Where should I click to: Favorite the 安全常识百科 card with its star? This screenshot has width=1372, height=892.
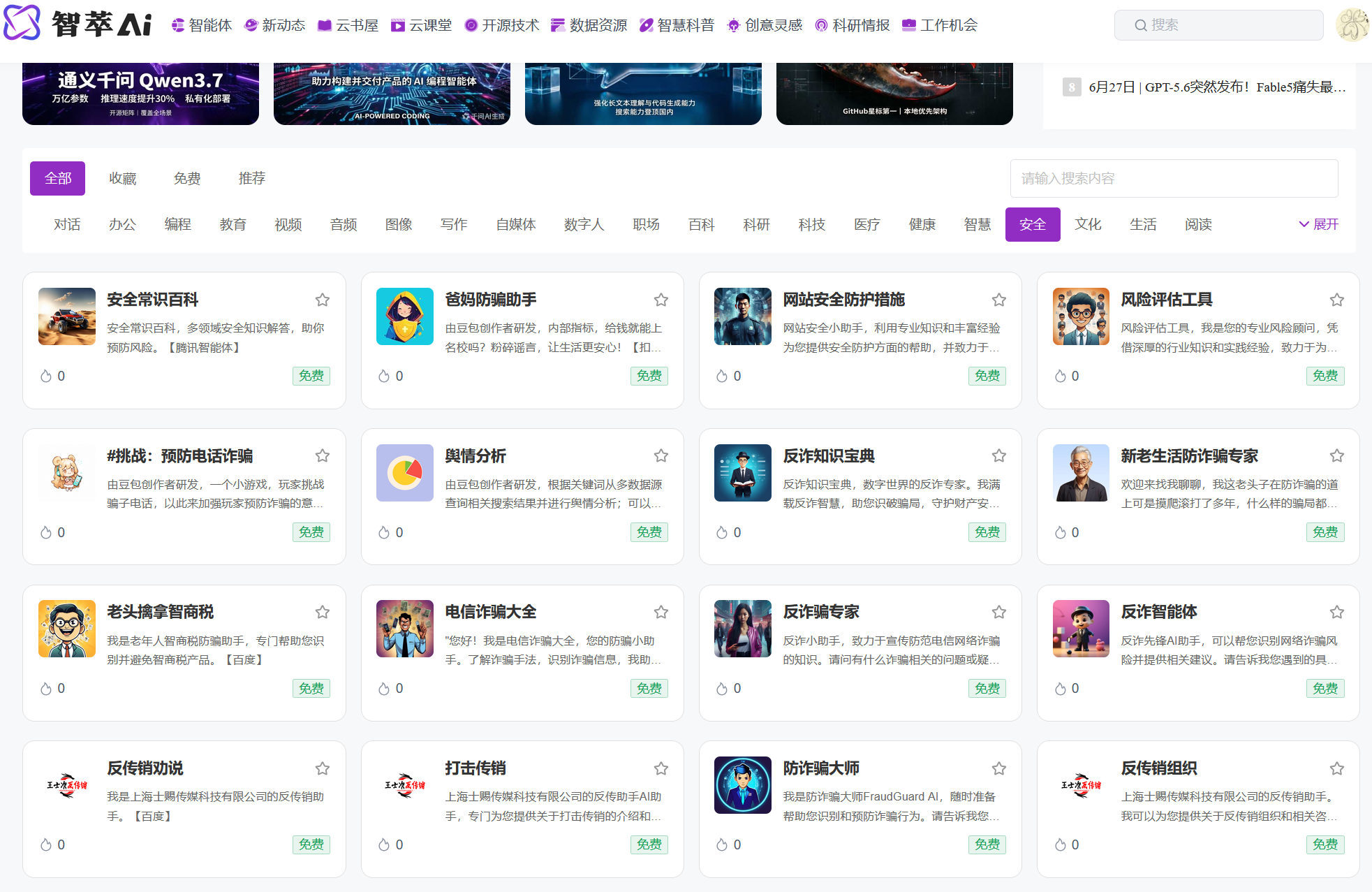(322, 300)
